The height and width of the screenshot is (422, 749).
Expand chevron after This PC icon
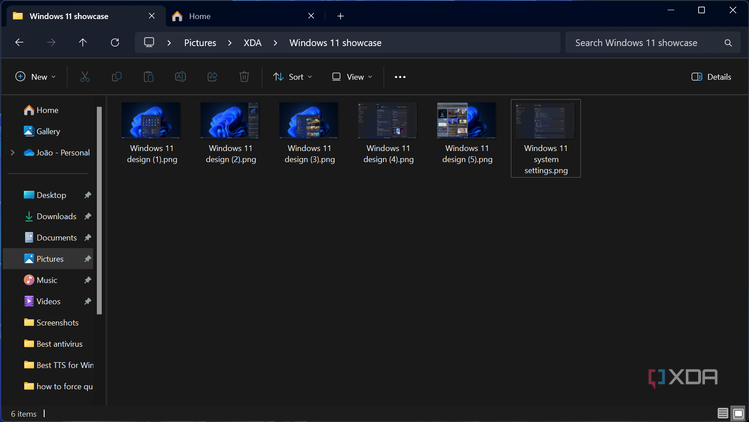169,43
